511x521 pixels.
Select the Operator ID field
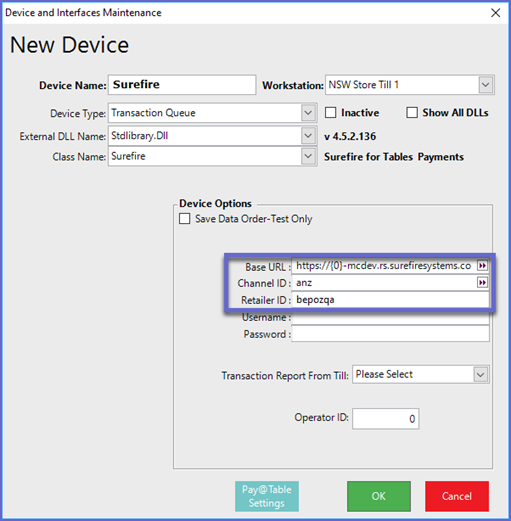(386, 418)
